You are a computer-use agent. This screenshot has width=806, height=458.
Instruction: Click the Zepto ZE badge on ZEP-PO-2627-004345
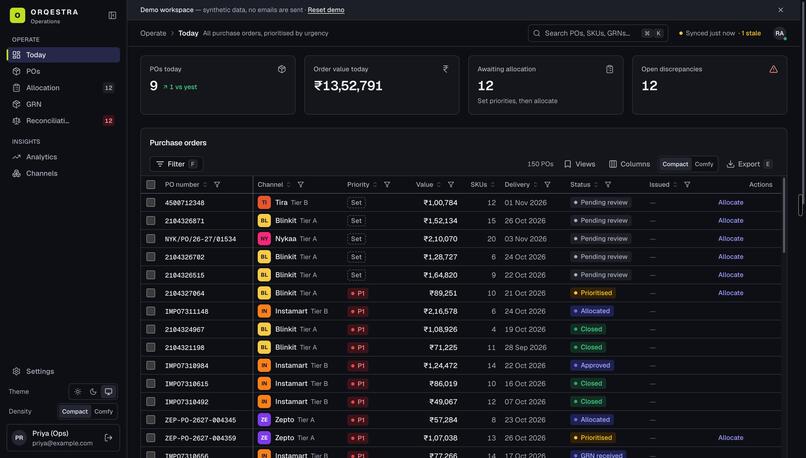coord(264,419)
